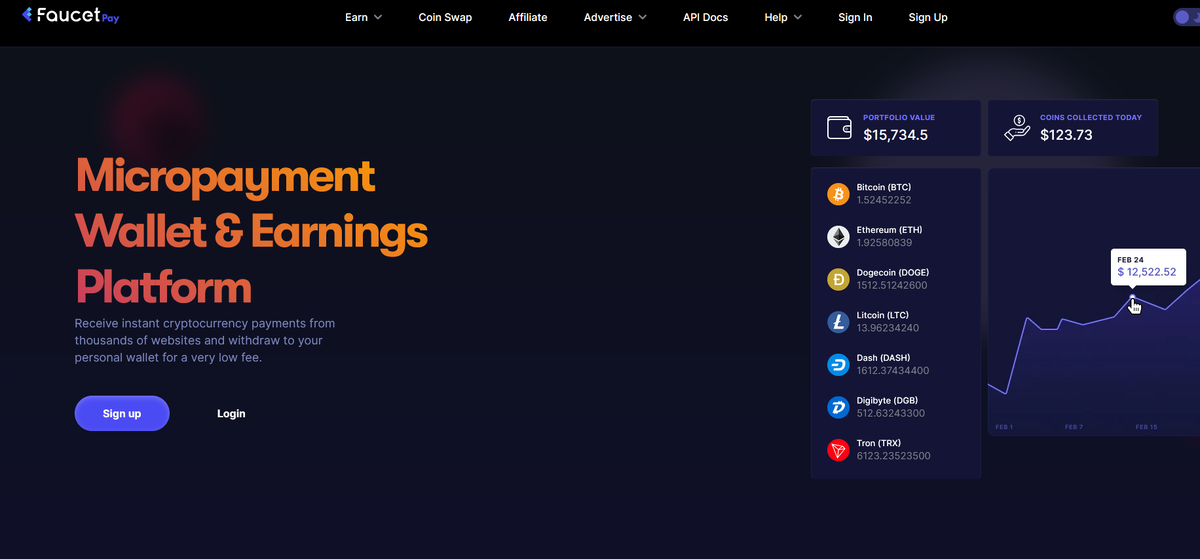The image size is (1200, 559).
Task: Click the Litecoin balance 13.96234240
Action: 888,328
